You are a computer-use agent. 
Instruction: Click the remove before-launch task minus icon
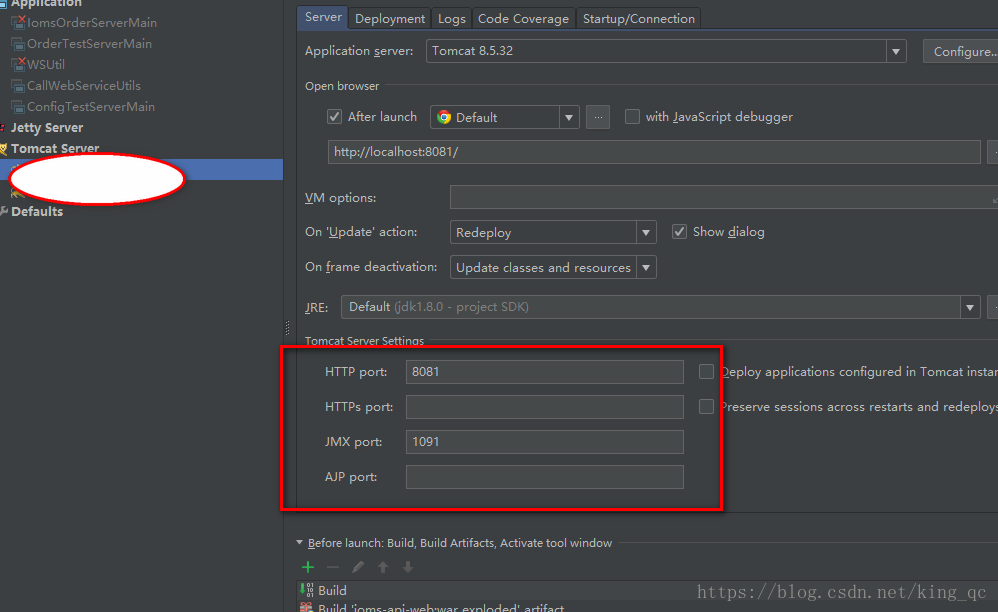click(x=333, y=567)
